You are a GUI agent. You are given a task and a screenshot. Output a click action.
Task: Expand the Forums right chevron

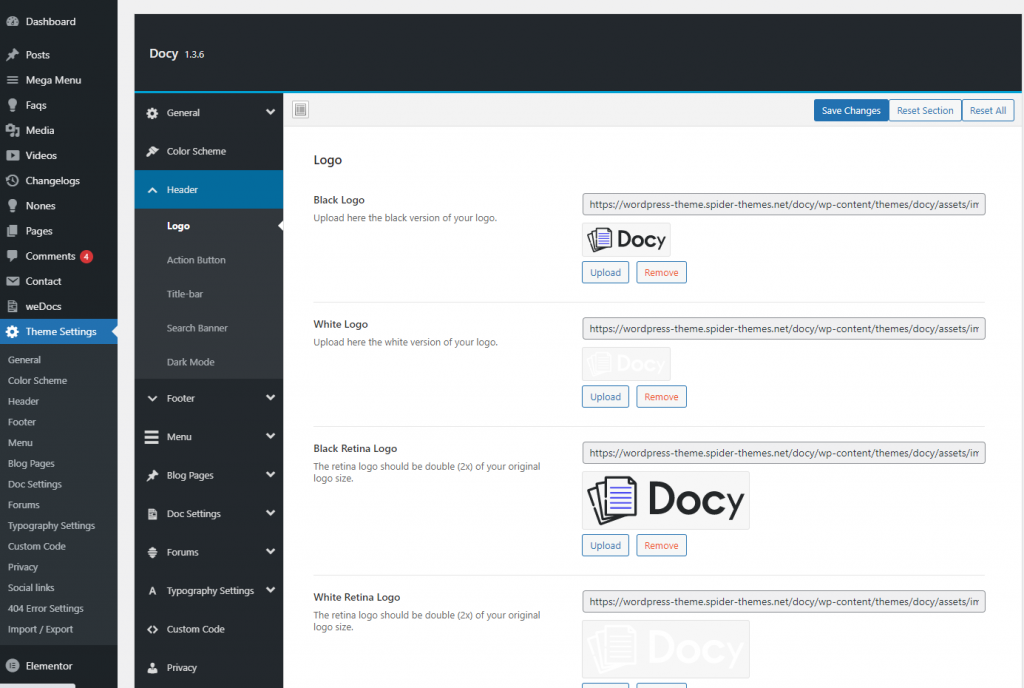(x=270, y=552)
